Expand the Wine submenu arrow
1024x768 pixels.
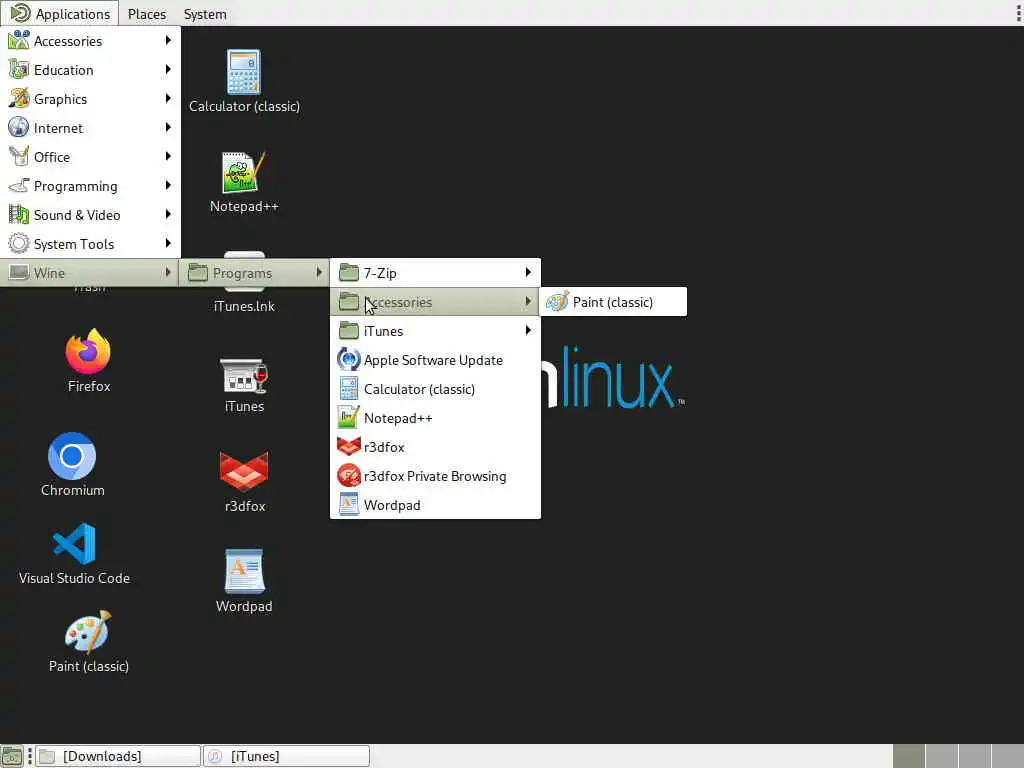[168, 272]
